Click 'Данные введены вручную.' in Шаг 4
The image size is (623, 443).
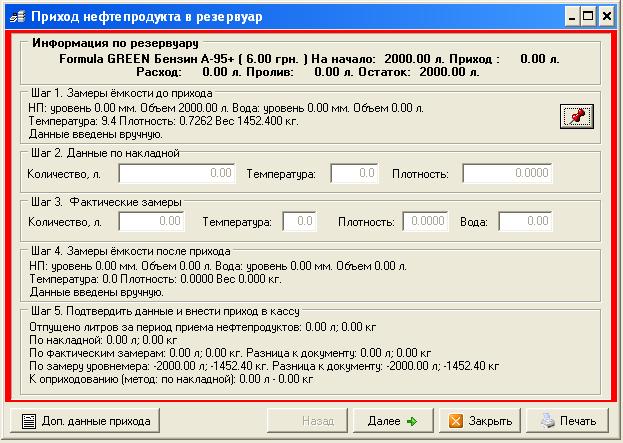97,292
